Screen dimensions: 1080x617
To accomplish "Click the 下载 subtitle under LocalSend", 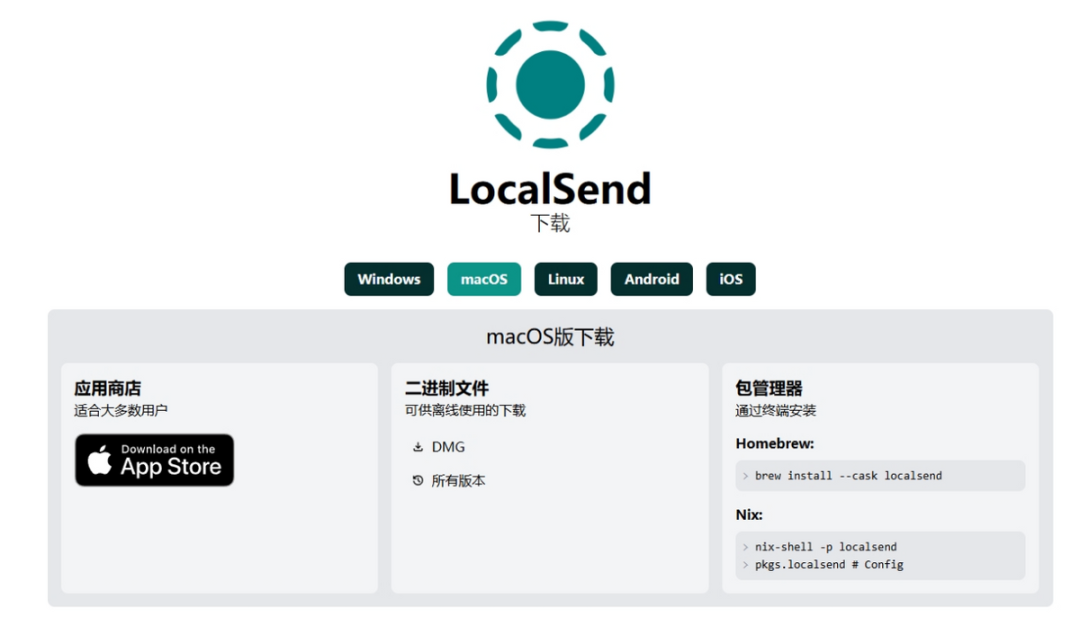I will 550,223.
